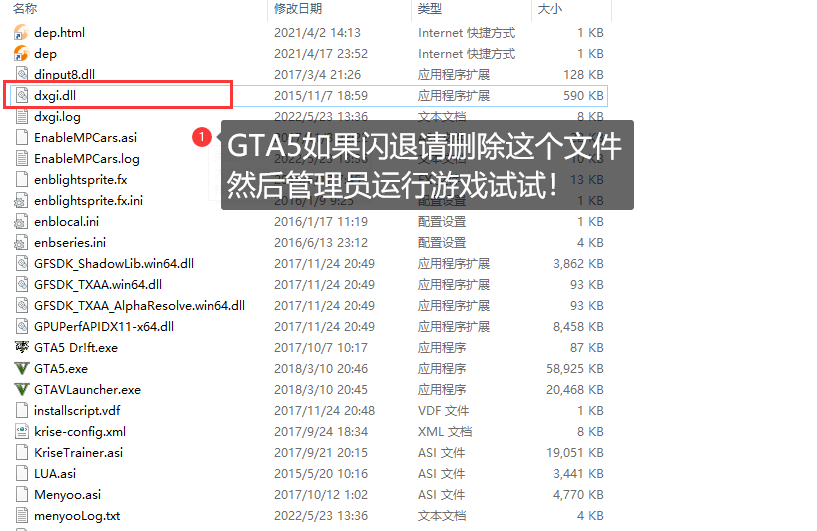Select the file name GTA5.exe
This screenshot has width=817, height=531.
(x=61, y=369)
